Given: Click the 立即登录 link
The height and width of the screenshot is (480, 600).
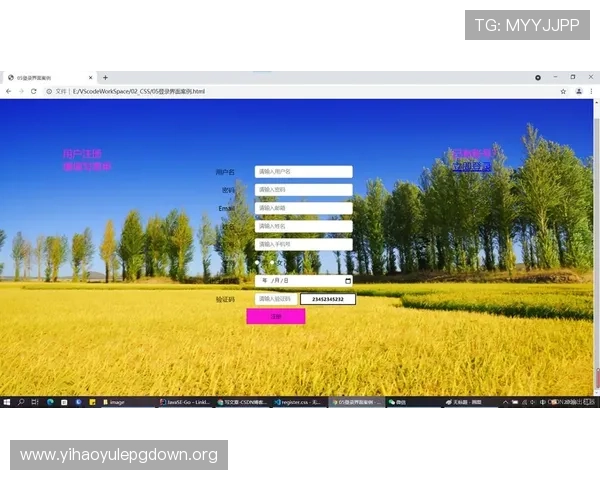Looking at the screenshot, I should [472, 167].
